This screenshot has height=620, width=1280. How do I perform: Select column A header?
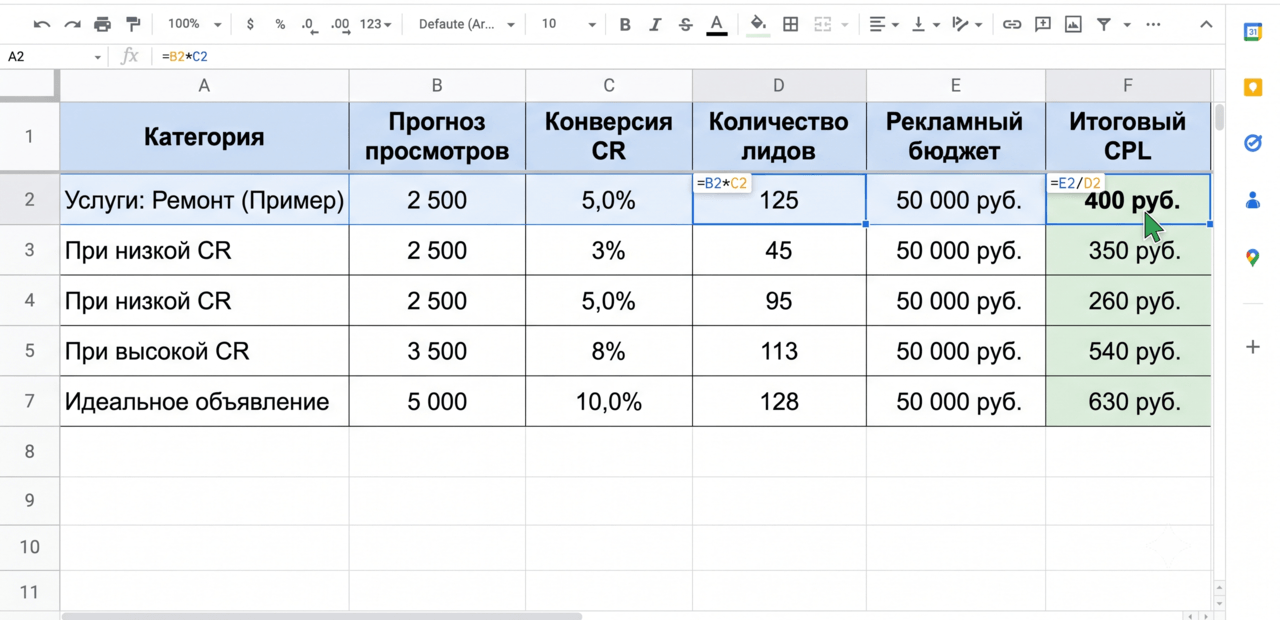(x=204, y=86)
